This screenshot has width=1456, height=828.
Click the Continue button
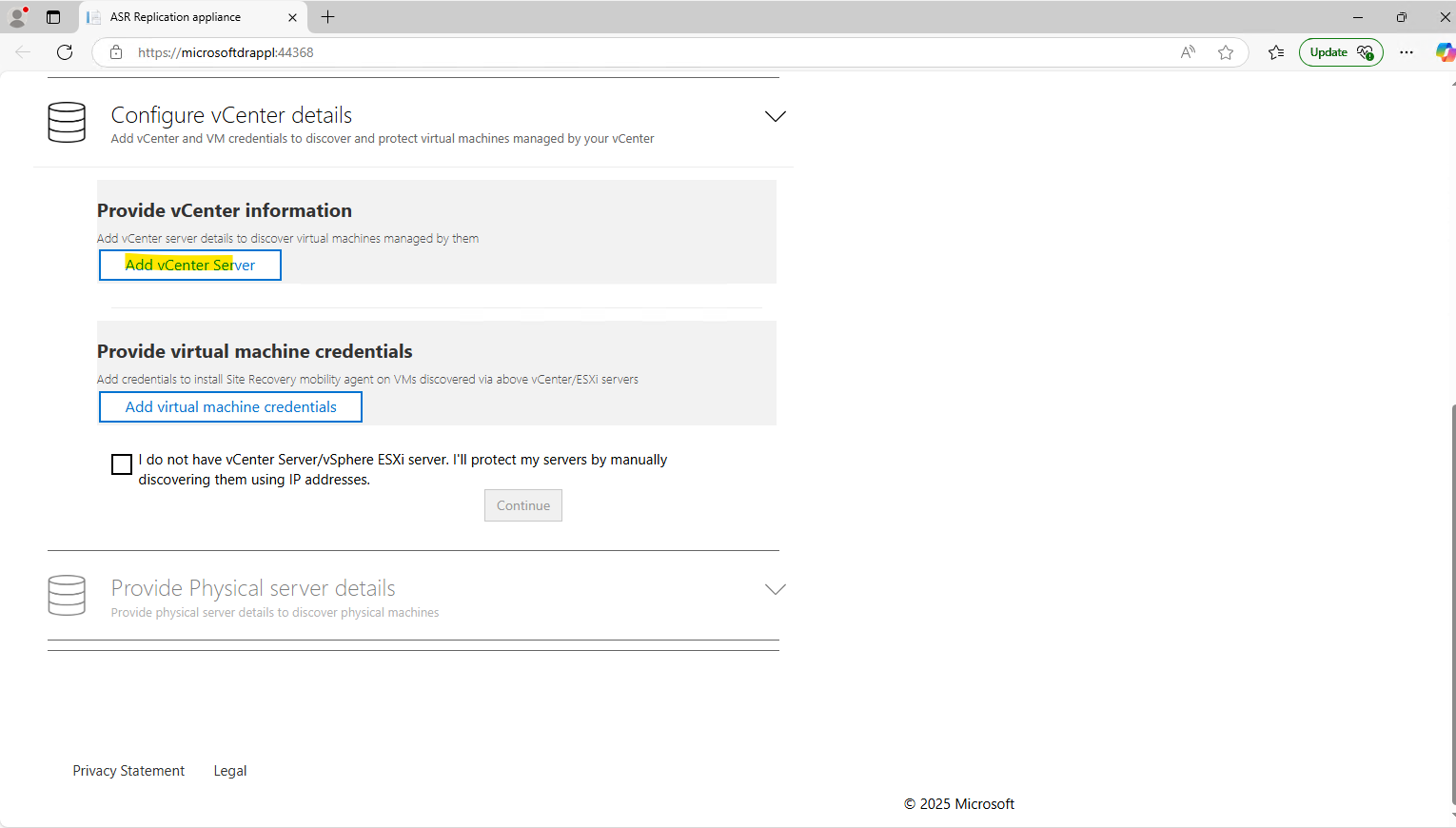pyautogui.click(x=523, y=505)
